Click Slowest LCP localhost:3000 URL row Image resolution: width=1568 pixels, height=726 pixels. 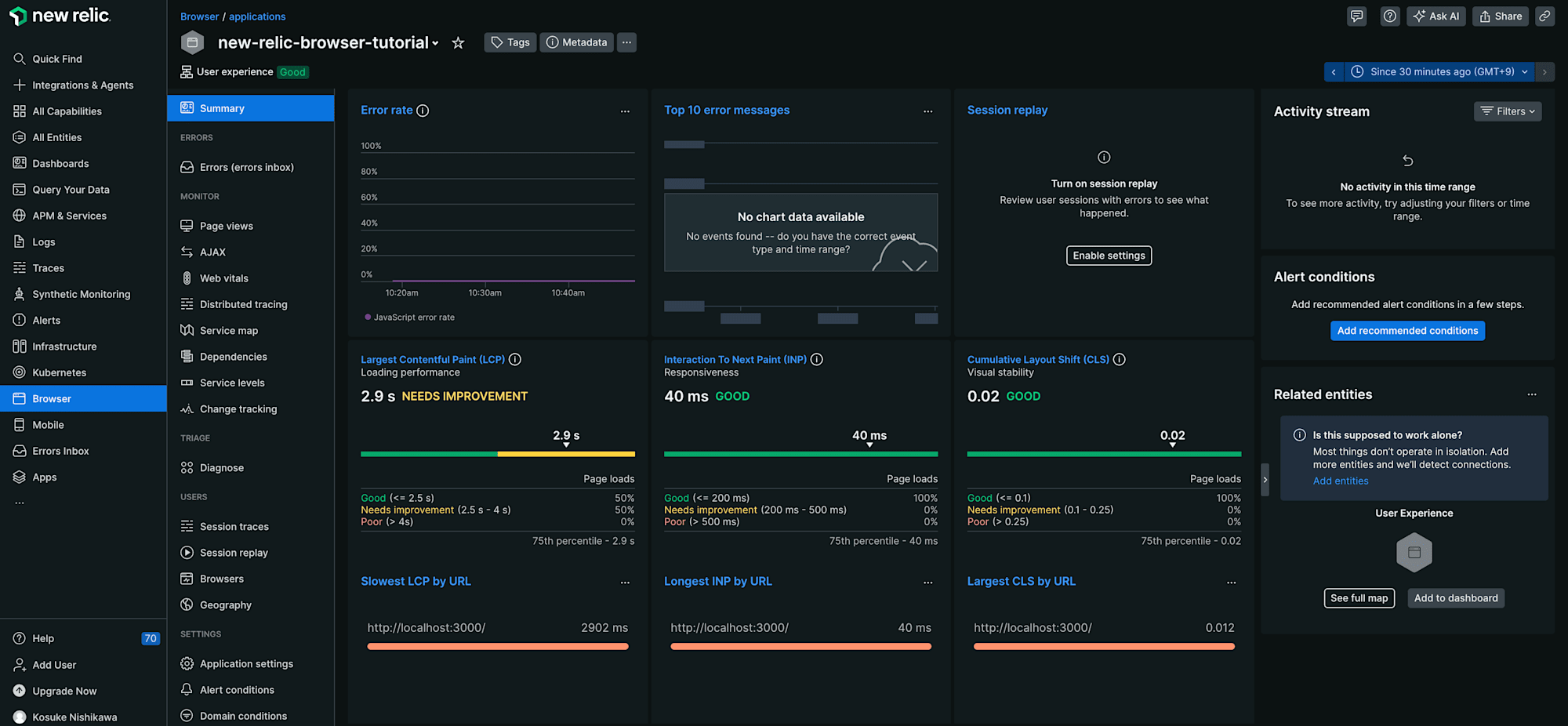498,635
